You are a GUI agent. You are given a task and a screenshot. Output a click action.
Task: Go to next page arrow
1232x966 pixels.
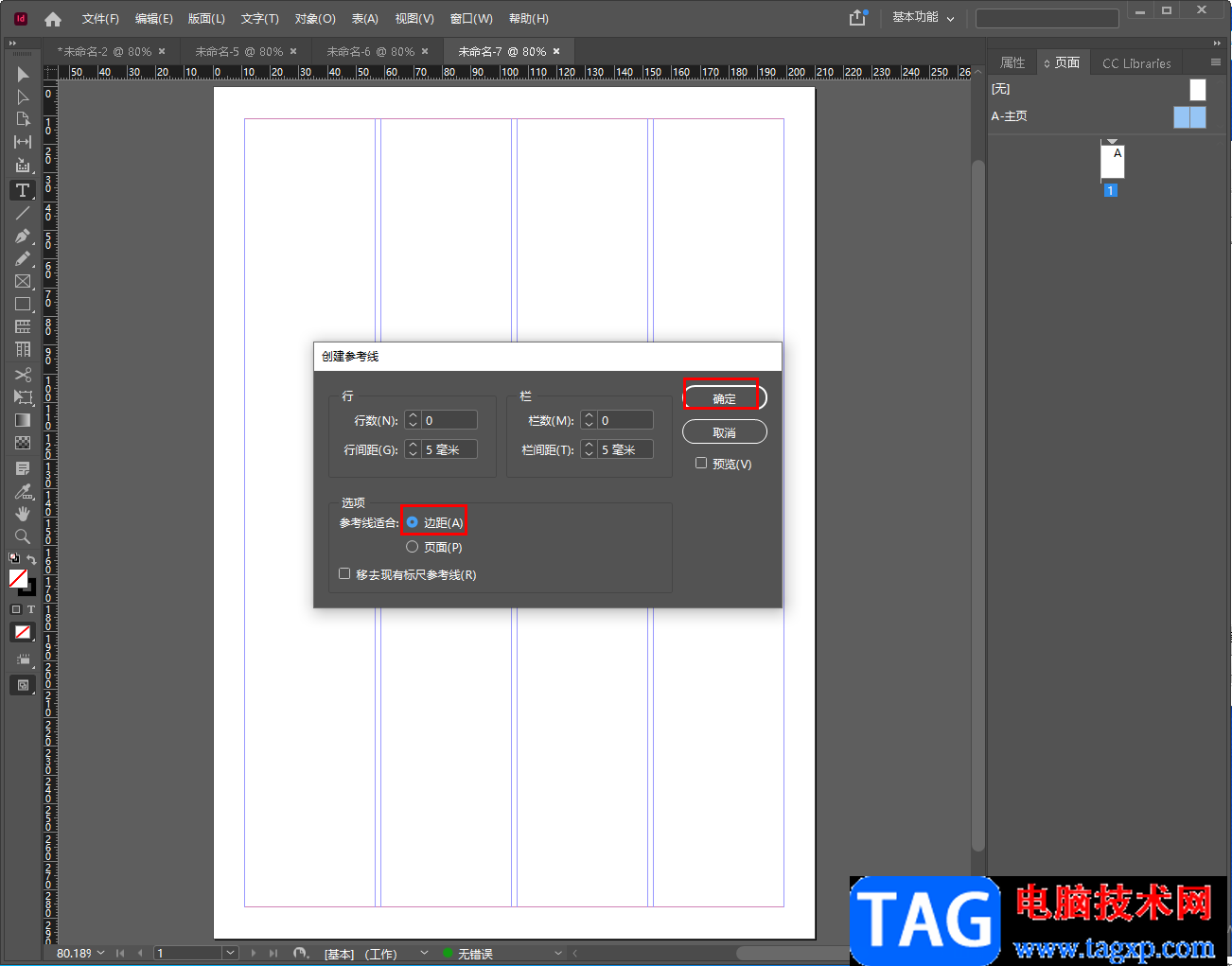coord(254,953)
